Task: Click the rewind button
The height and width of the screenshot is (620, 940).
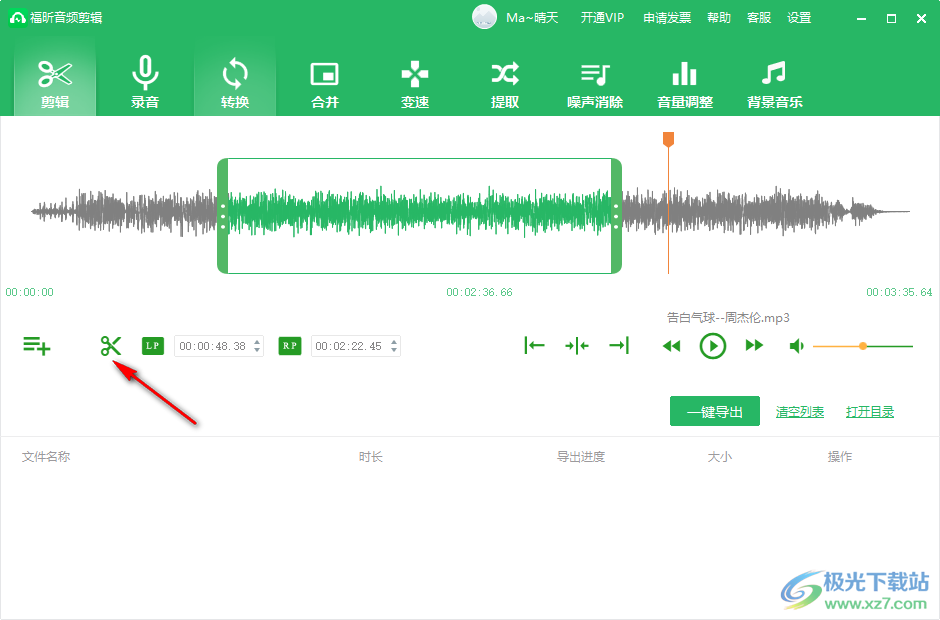Action: tap(671, 346)
